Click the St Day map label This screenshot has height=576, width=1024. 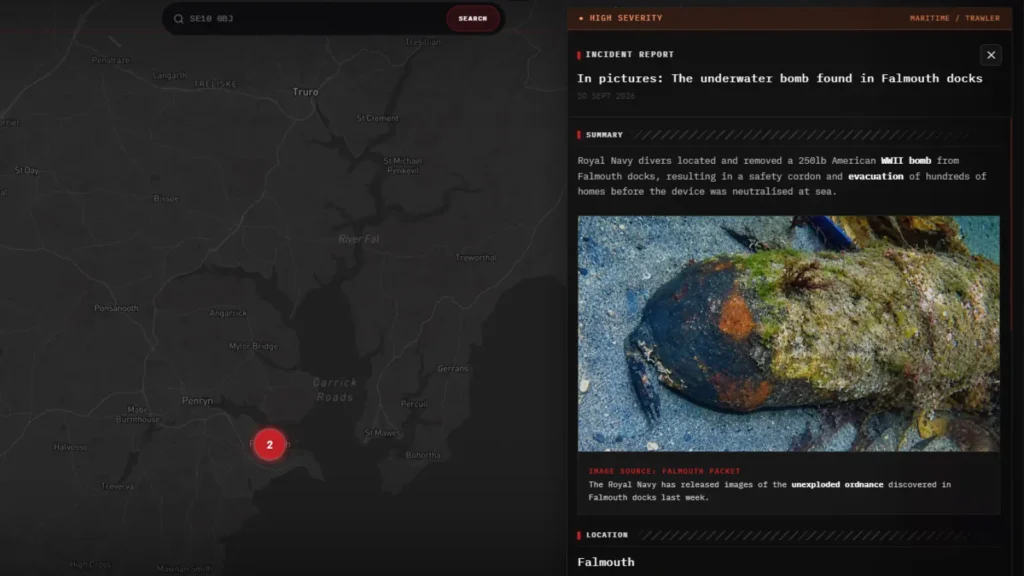point(27,170)
